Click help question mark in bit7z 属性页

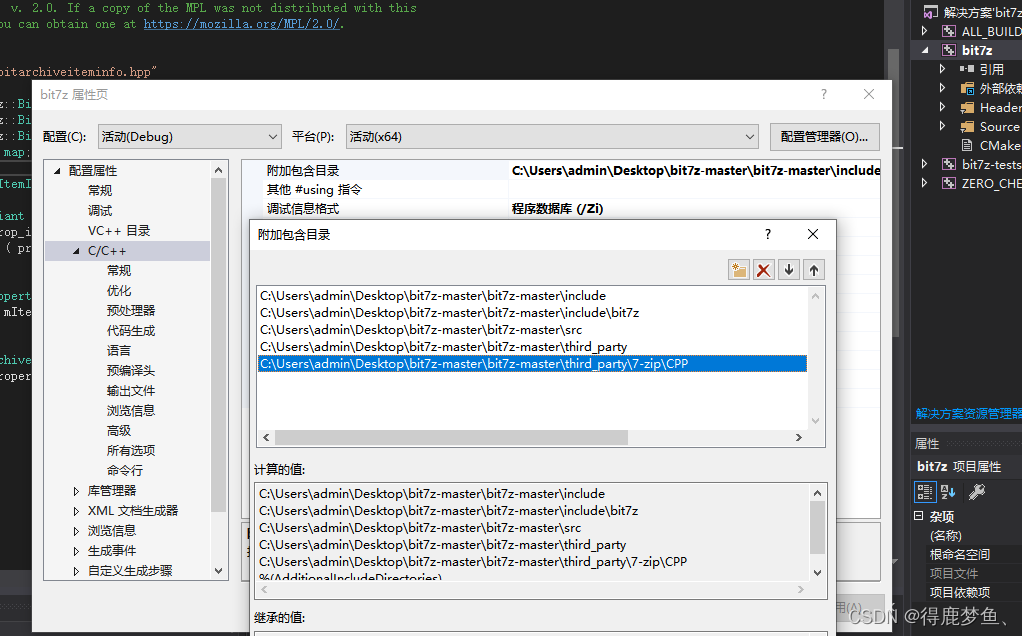(824, 94)
